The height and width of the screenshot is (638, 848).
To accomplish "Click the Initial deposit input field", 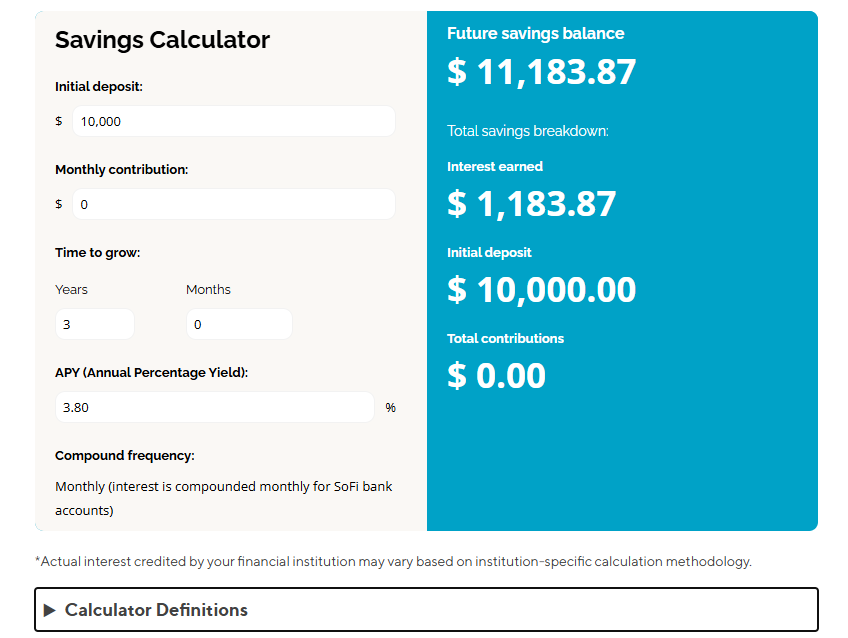I will pos(233,120).
